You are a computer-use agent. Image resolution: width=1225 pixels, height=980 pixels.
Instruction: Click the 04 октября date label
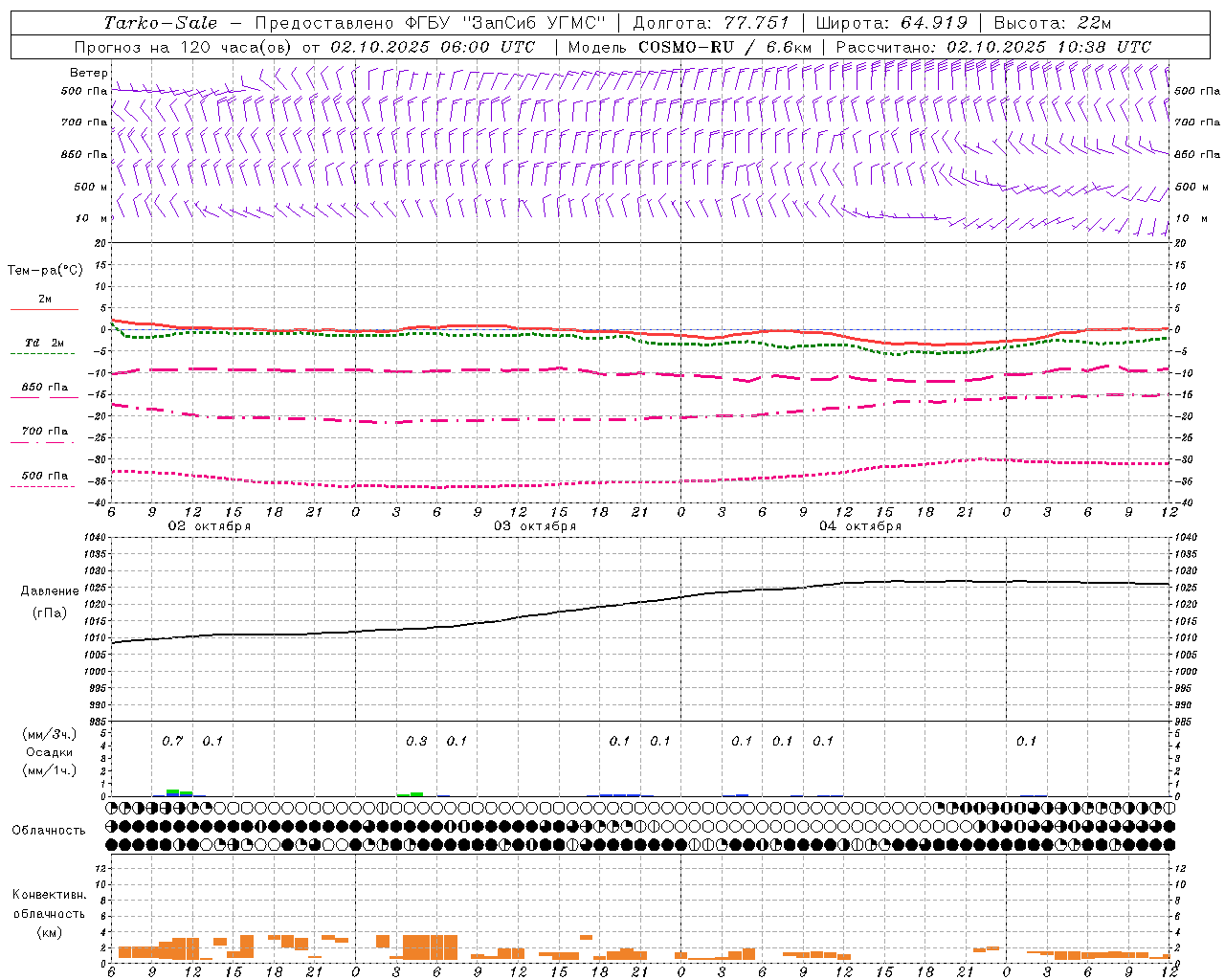coord(860,526)
